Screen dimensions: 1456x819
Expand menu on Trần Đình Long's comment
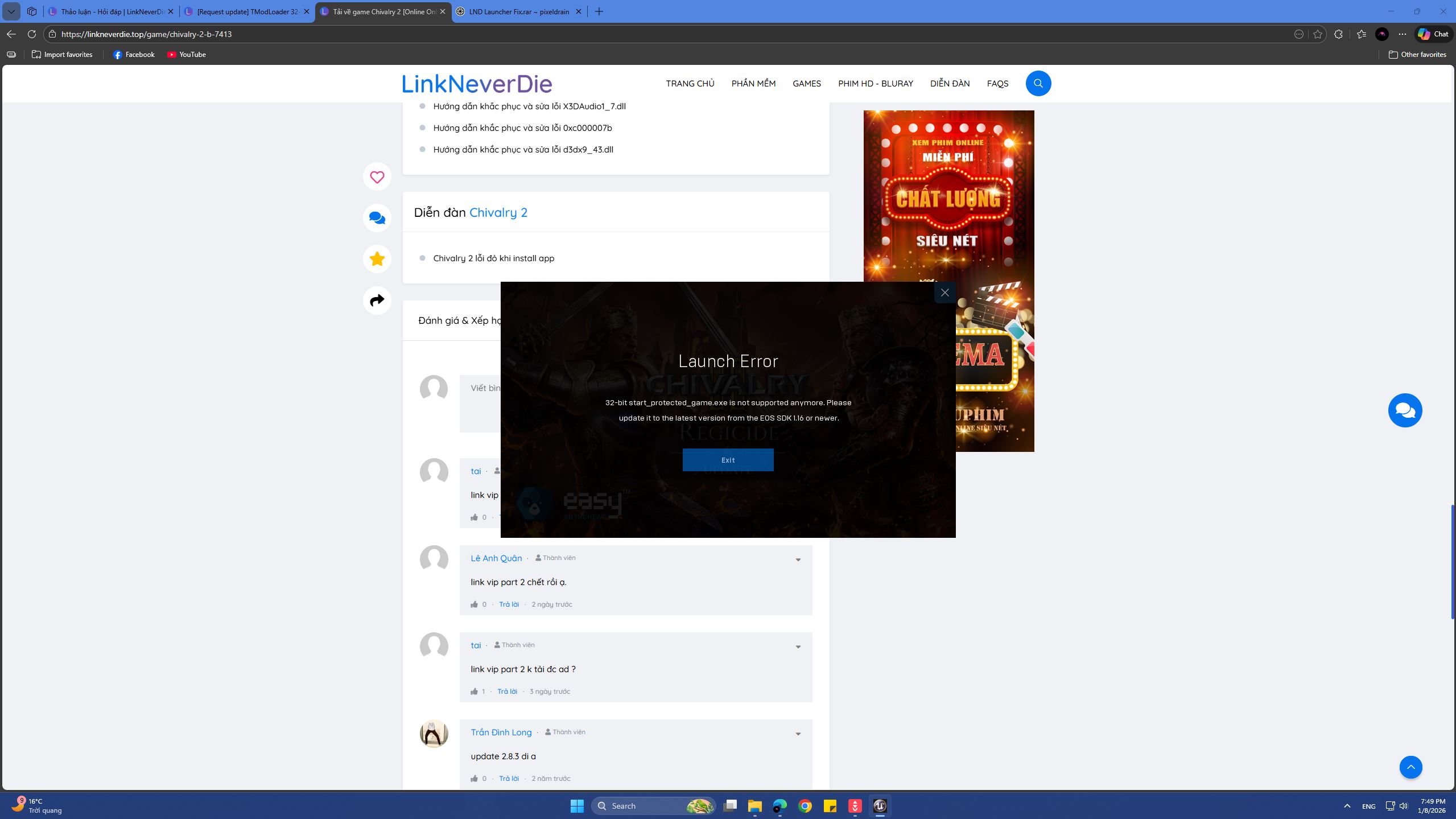click(x=798, y=734)
